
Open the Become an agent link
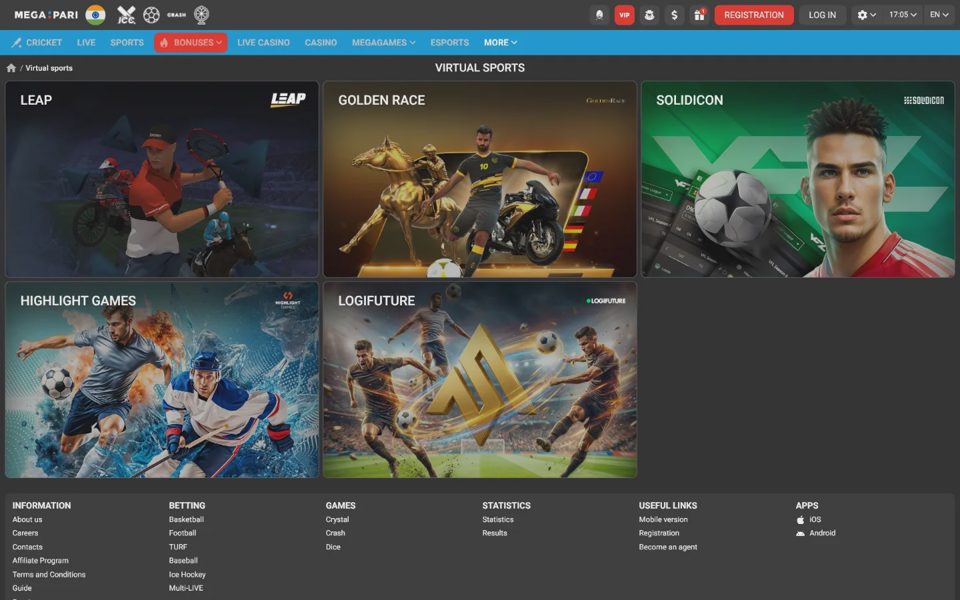pyautogui.click(x=668, y=547)
